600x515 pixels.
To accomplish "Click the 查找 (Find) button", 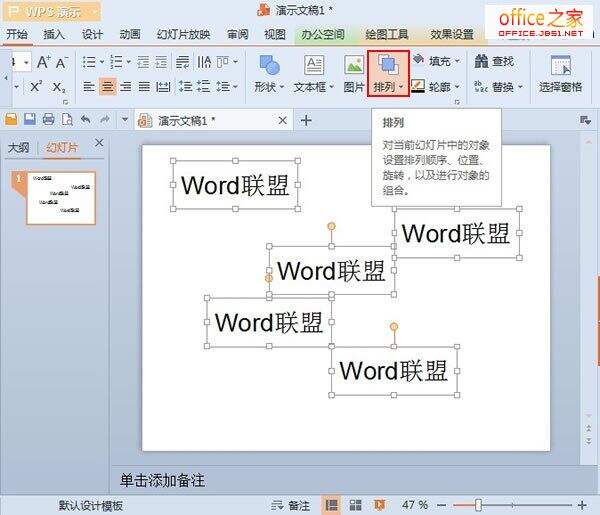I will click(x=494, y=61).
